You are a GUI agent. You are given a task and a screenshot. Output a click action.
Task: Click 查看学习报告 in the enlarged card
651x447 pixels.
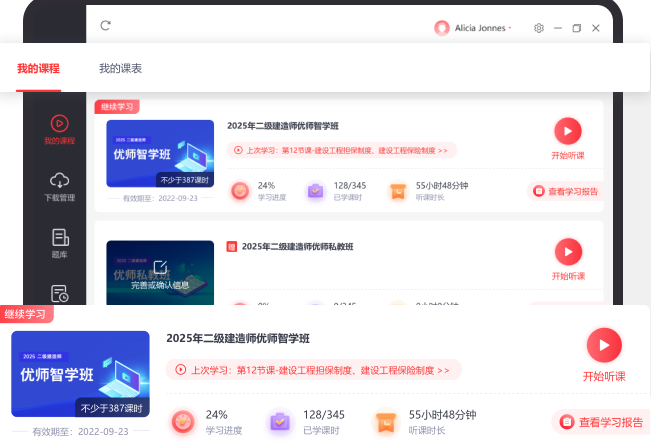point(601,422)
